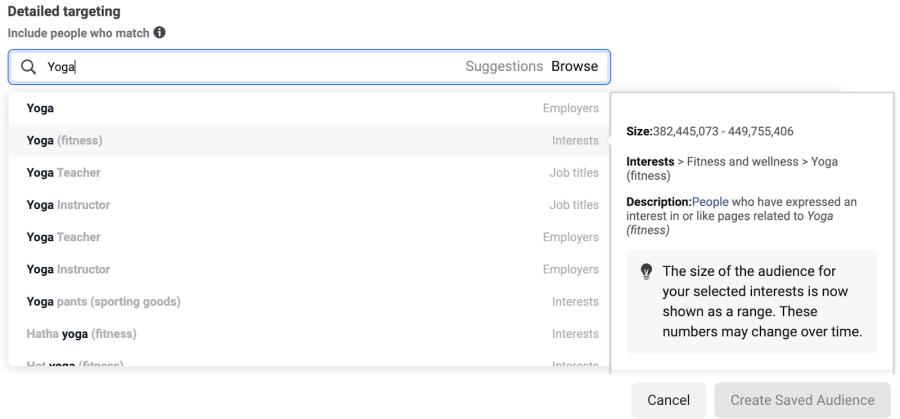
Task: Choose Yoga Instructor job title
Action: click(309, 205)
